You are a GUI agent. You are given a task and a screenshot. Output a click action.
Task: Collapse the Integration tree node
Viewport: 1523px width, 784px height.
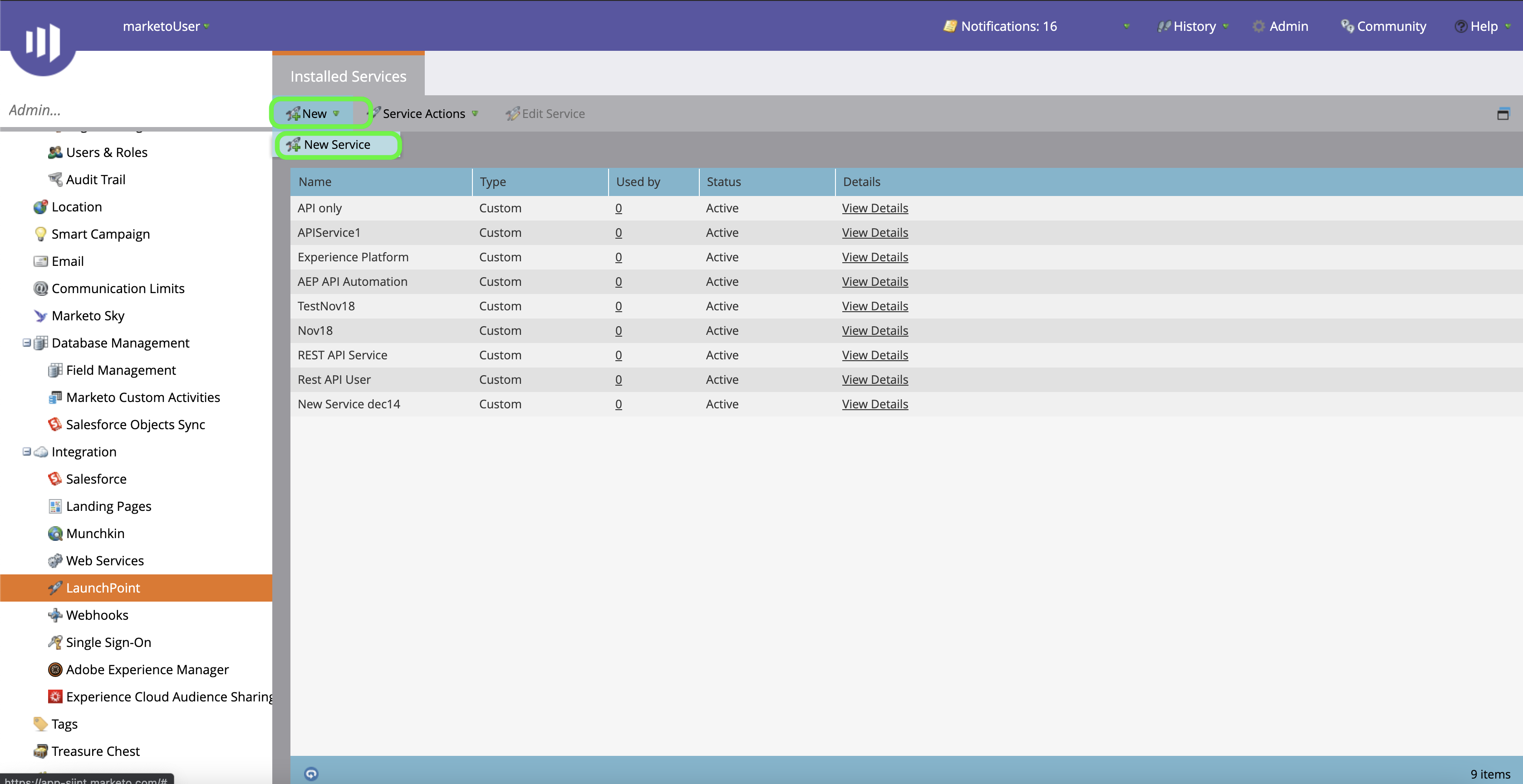27,452
